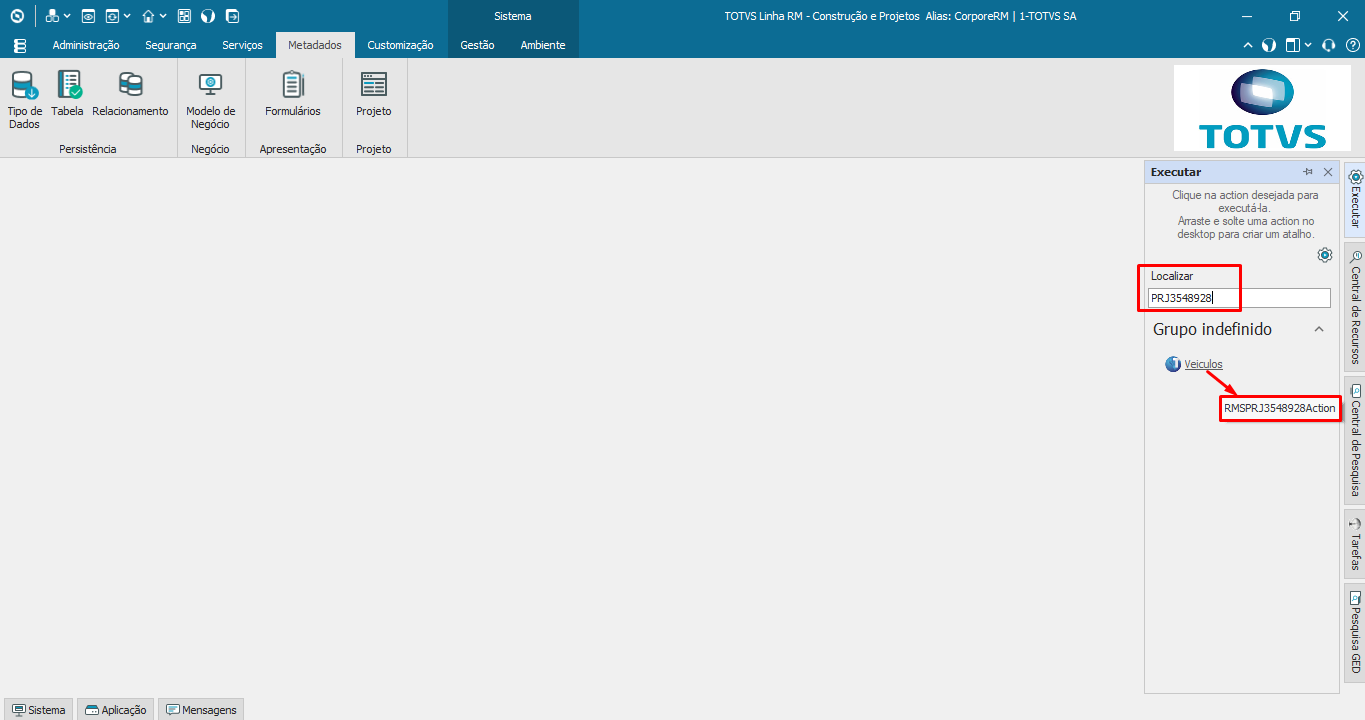Click the headset support icon

click(1329, 45)
